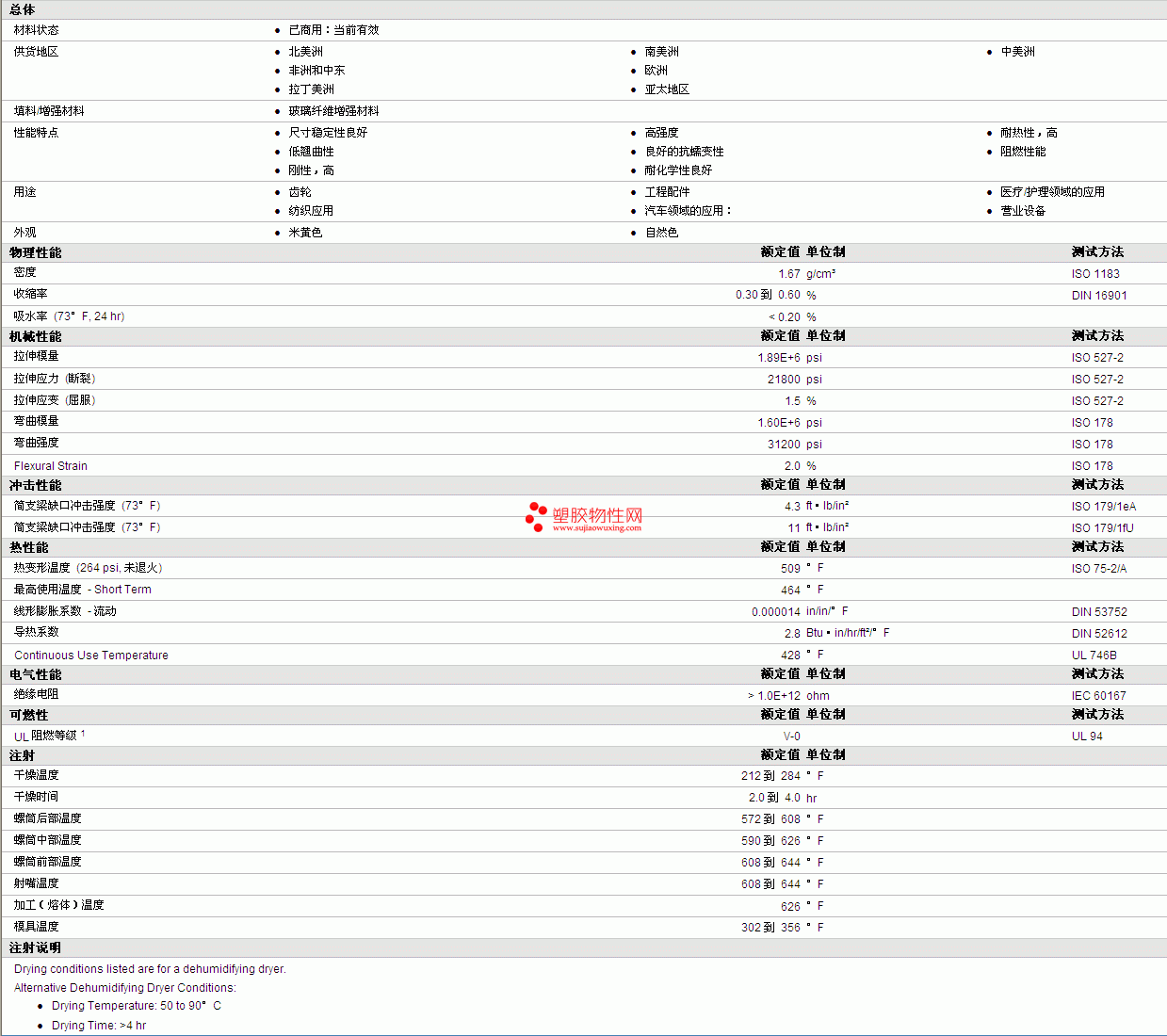Viewport: 1167px width, 1036px height.
Task: Click the "UL 94" test method
Action: pos(1087,737)
